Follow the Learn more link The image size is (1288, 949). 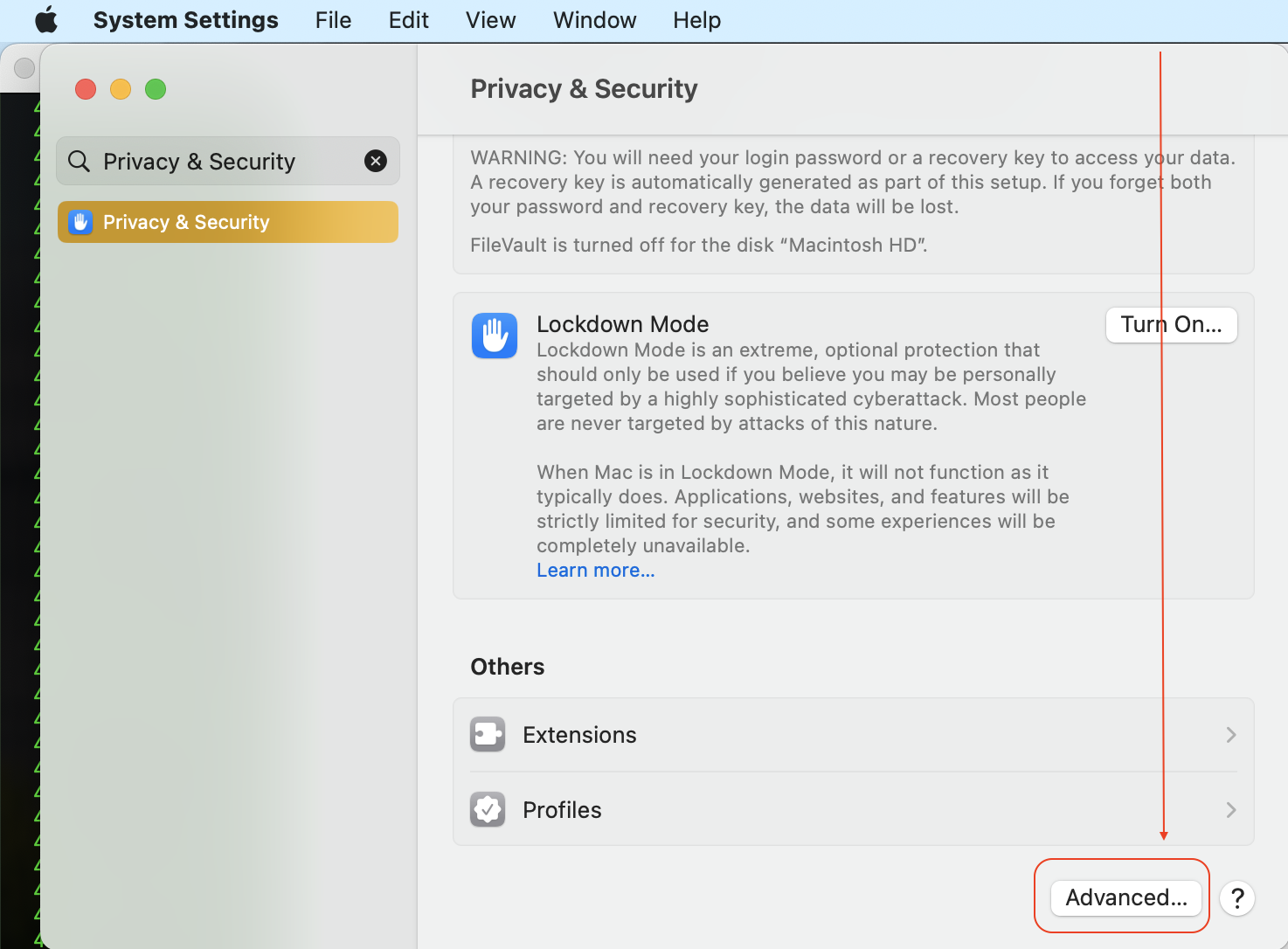[595, 571]
